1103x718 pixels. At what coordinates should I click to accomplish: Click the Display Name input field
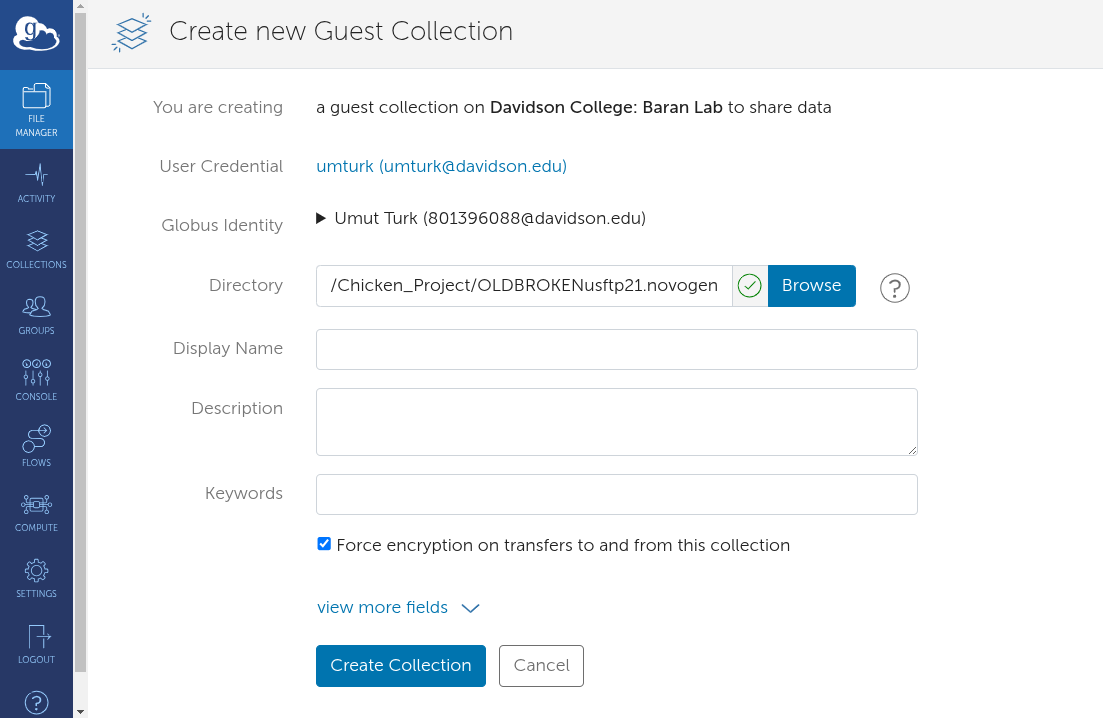[617, 350]
